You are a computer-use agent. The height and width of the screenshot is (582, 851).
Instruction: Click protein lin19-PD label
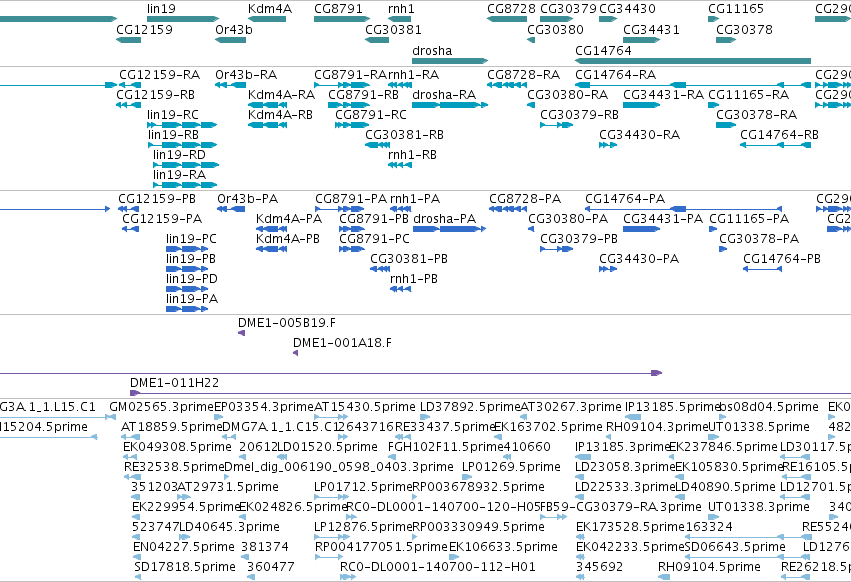point(192,279)
